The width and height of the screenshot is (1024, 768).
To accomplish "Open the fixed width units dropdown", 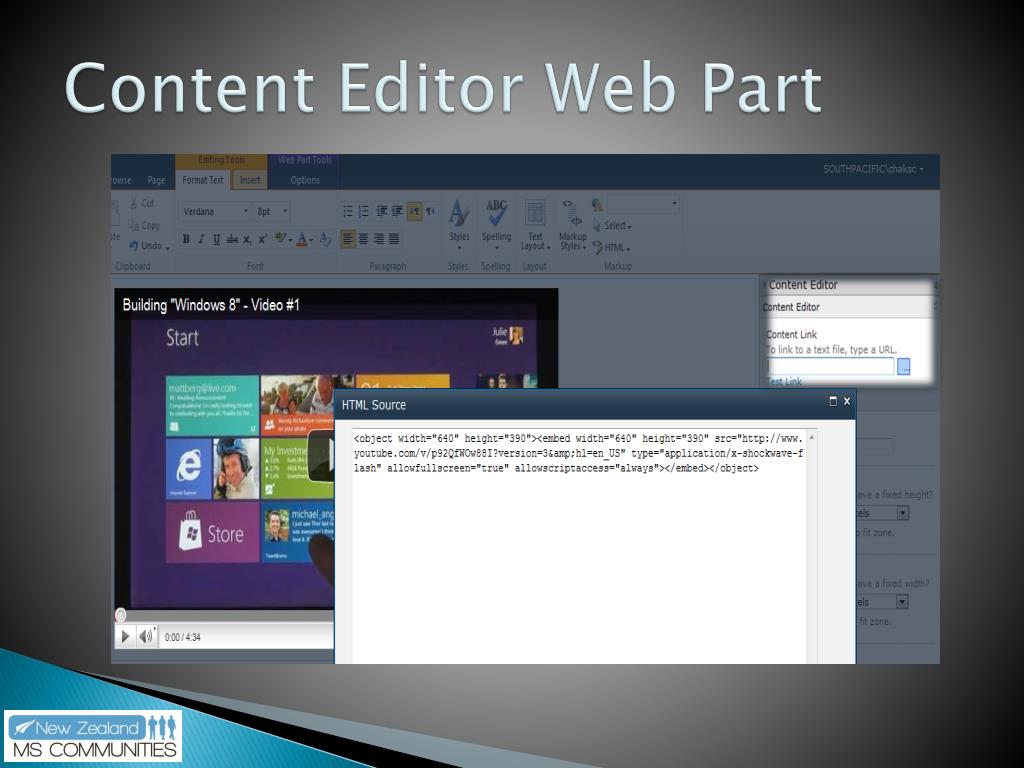I will pos(903,601).
